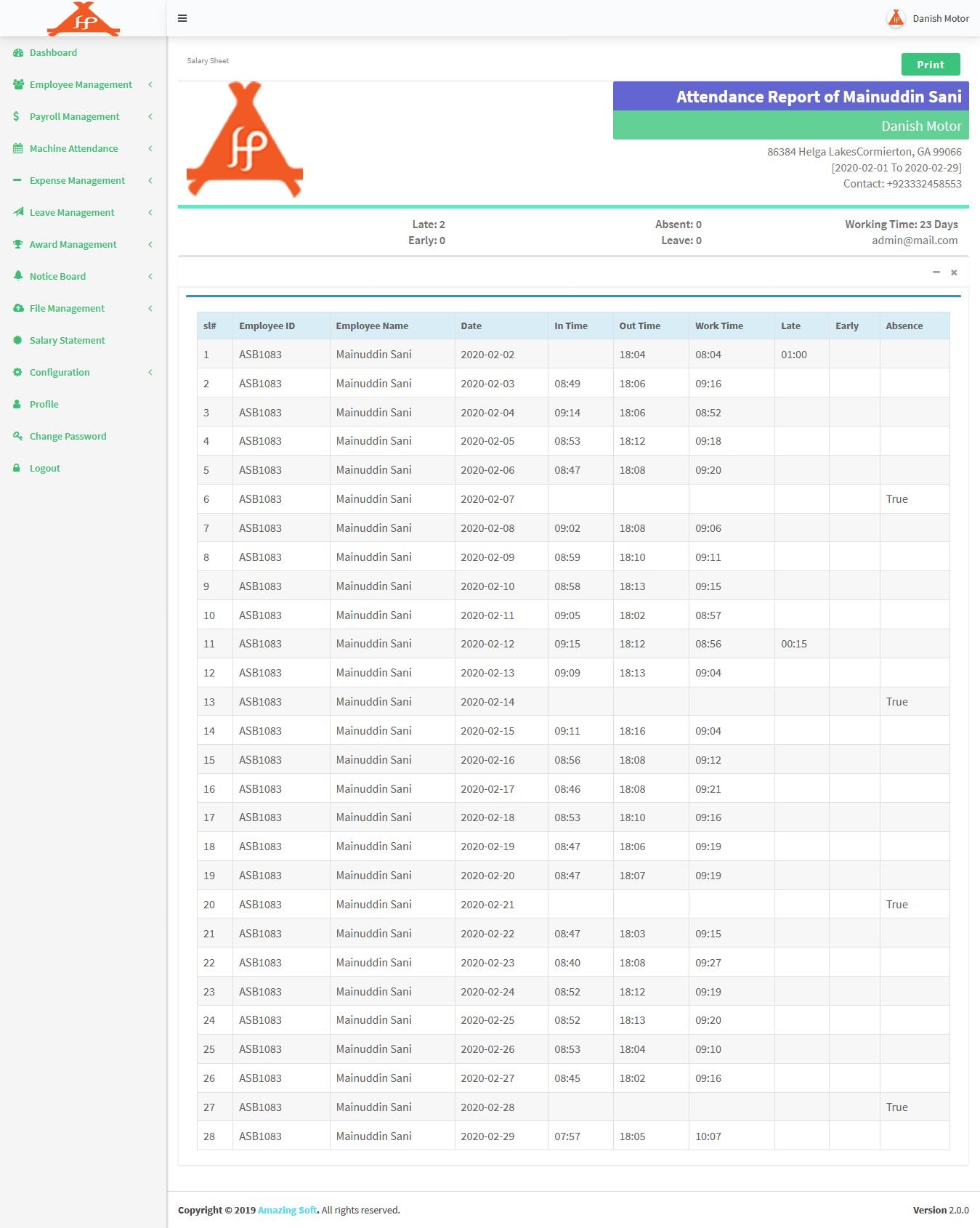Click the Attendance Report of Mainuddin Sani title

tap(819, 97)
